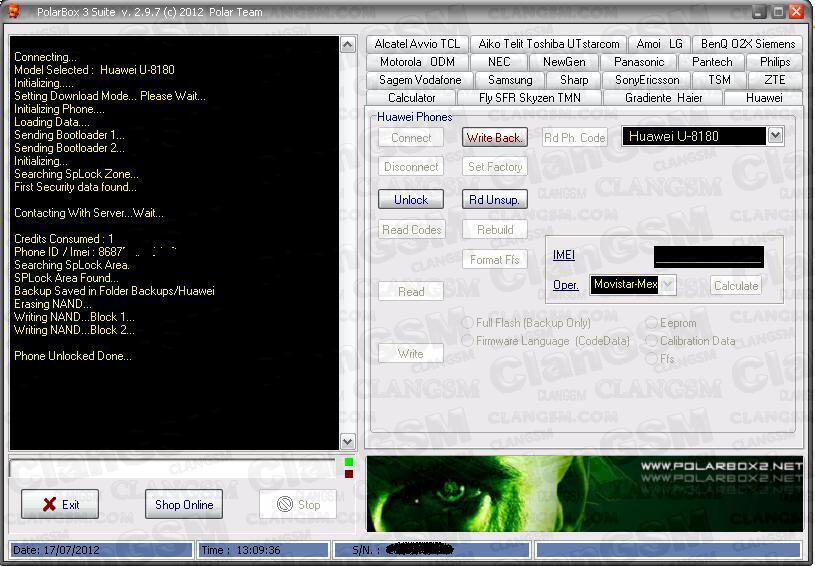Click the Connect button

pyautogui.click(x=411, y=138)
